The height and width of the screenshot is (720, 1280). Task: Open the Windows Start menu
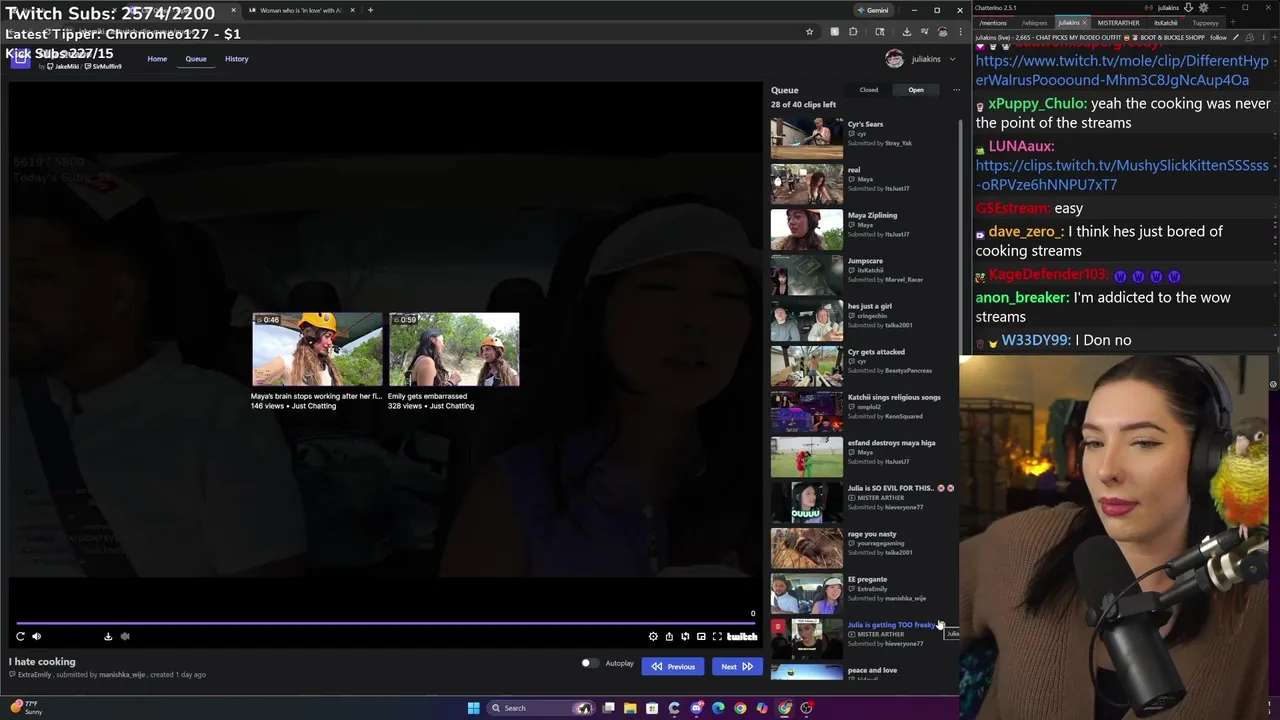[x=473, y=708]
